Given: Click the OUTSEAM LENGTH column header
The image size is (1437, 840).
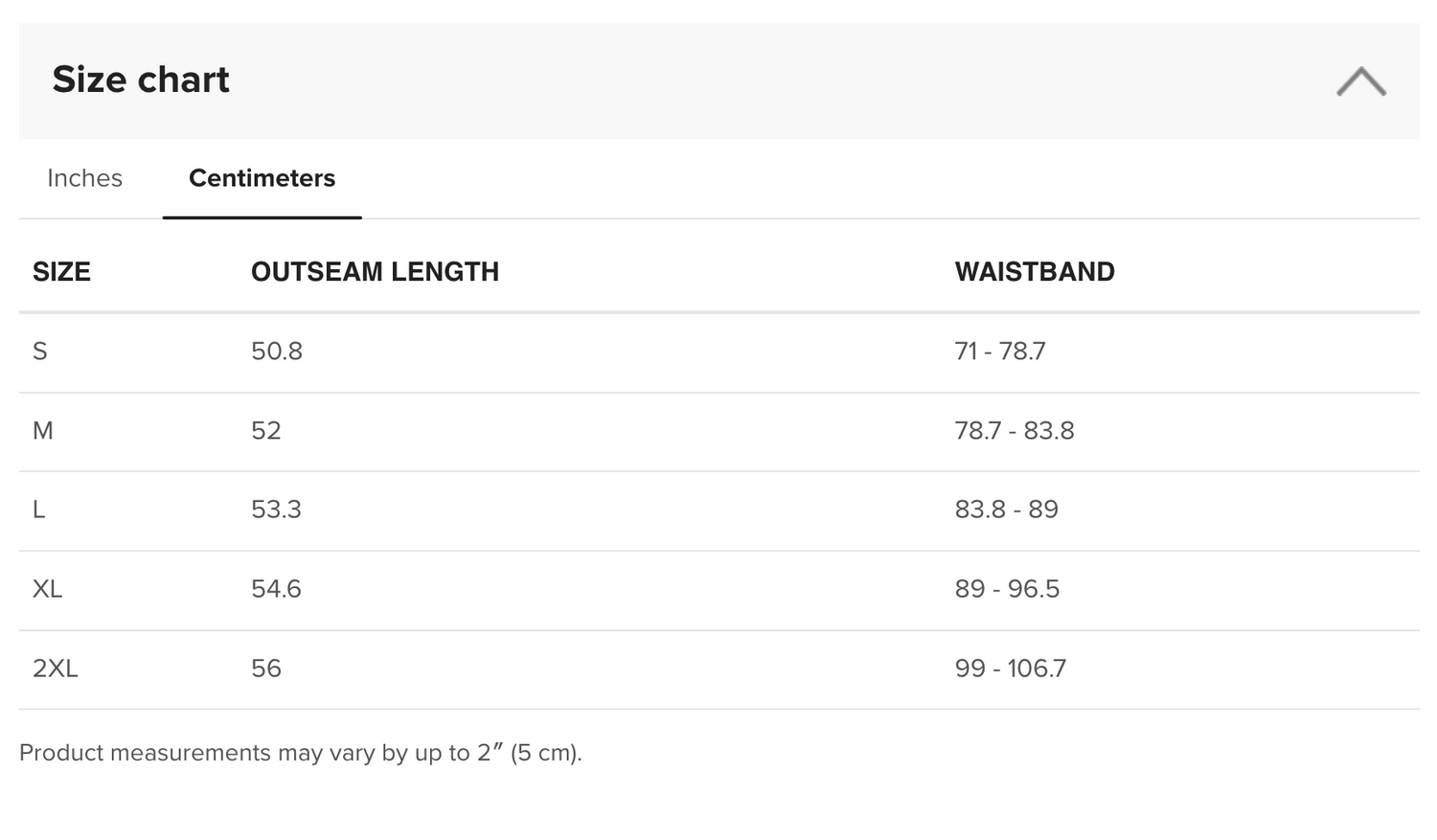Looking at the screenshot, I should (x=375, y=272).
